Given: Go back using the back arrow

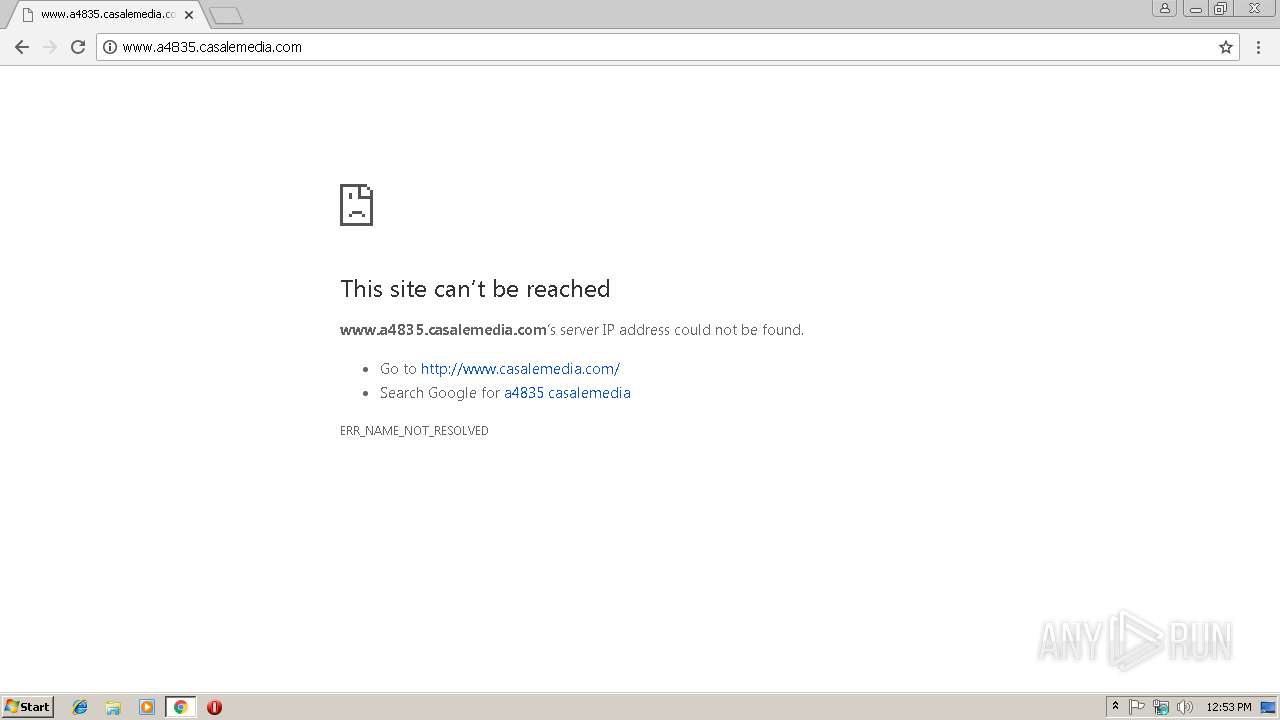Looking at the screenshot, I should click(x=22, y=47).
